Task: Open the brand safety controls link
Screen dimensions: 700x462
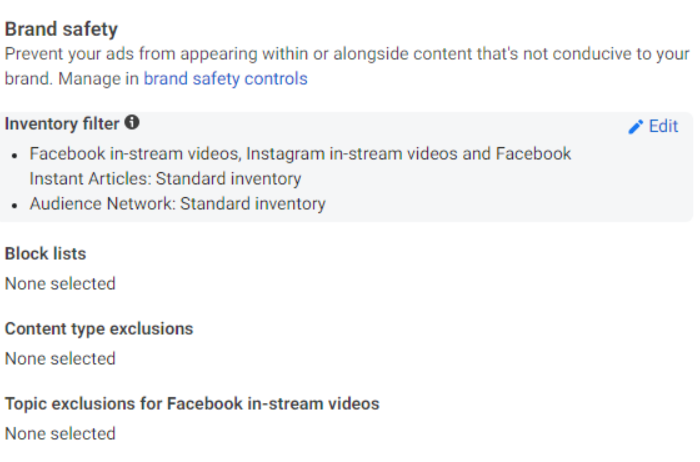Action: coord(225,78)
